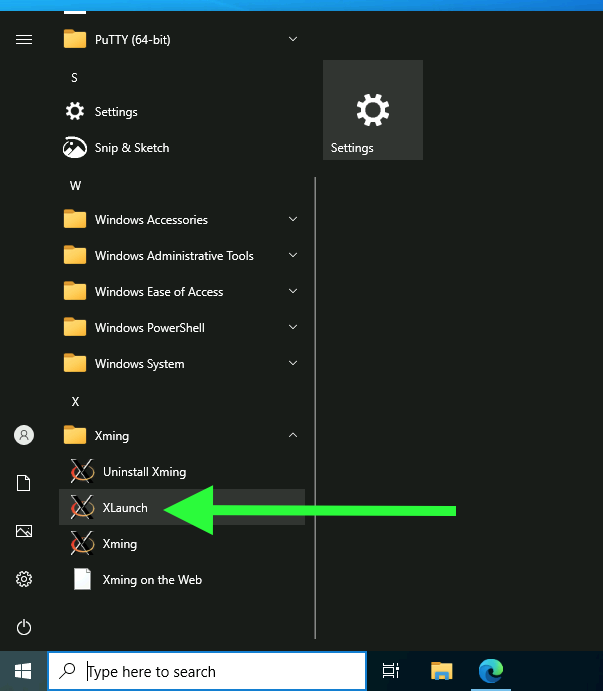603x691 pixels.
Task: Click the Windows Accessories folder icon
Action: [x=74, y=219]
